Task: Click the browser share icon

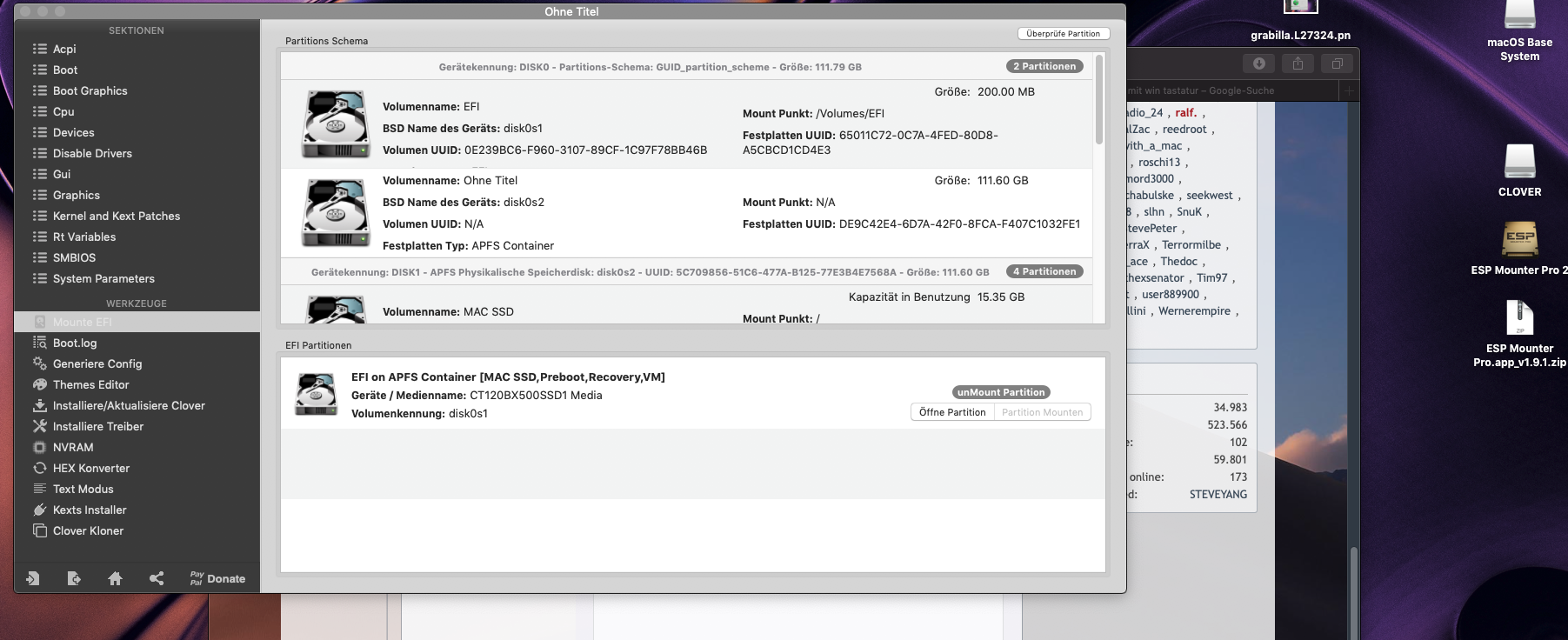Action: point(1298,63)
